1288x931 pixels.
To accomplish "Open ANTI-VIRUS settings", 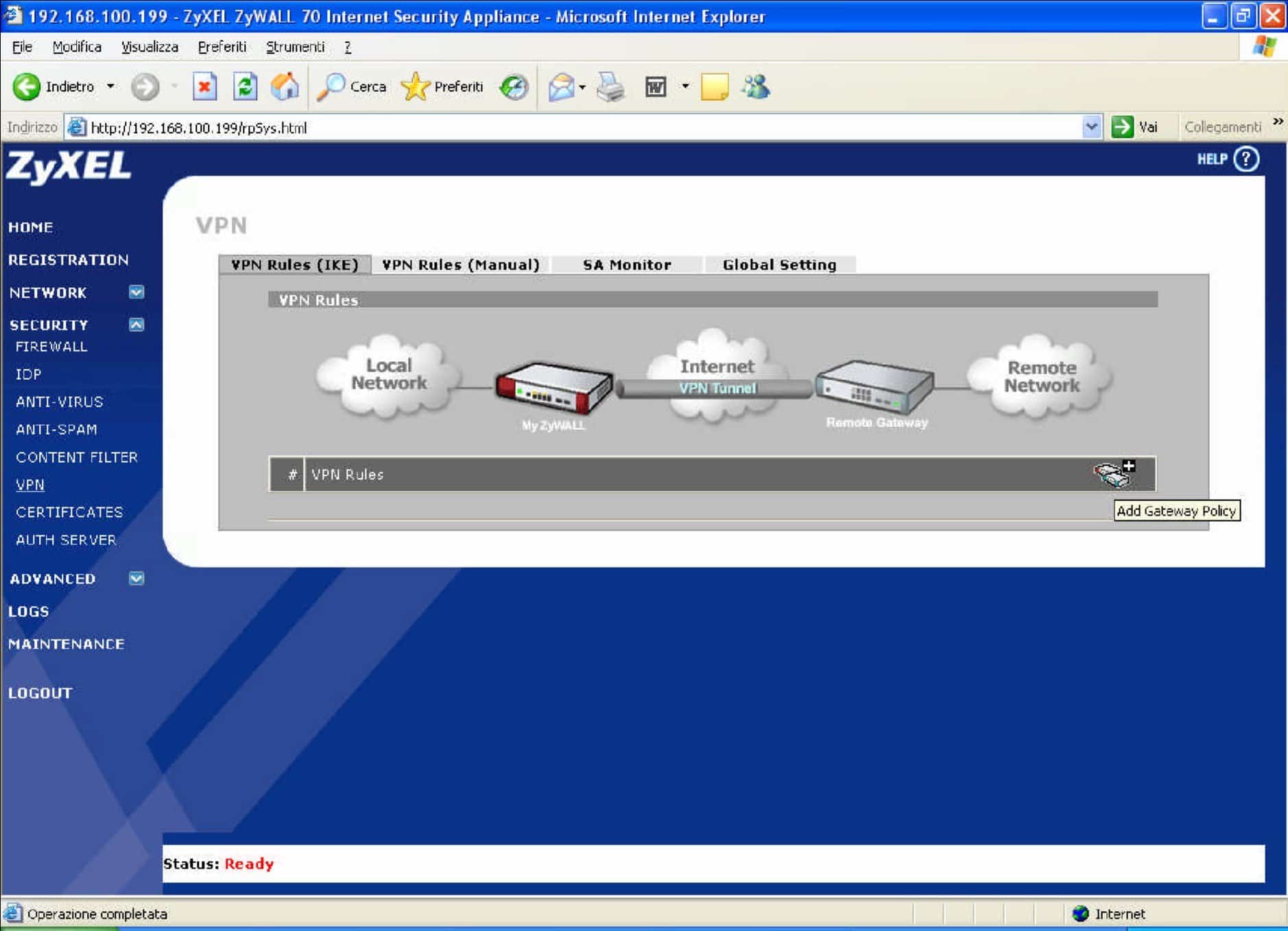I will (x=60, y=402).
